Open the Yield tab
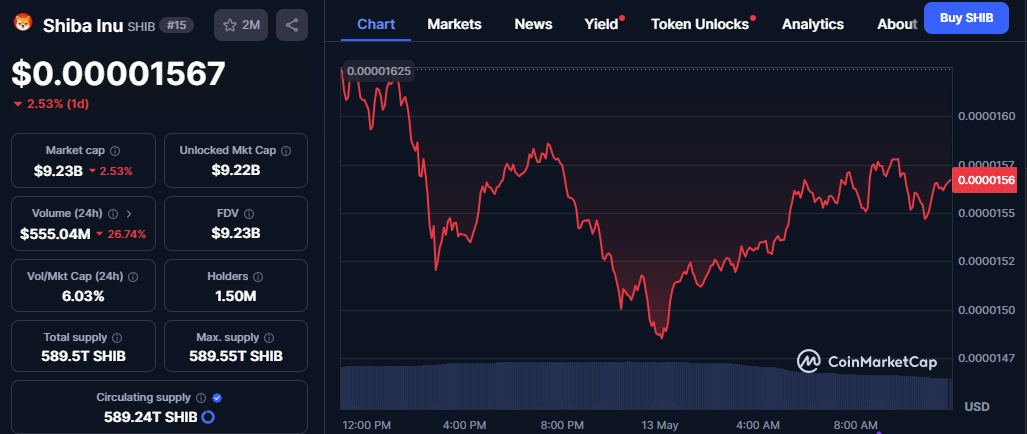The image size is (1027, 434). [x=601, y=24]
